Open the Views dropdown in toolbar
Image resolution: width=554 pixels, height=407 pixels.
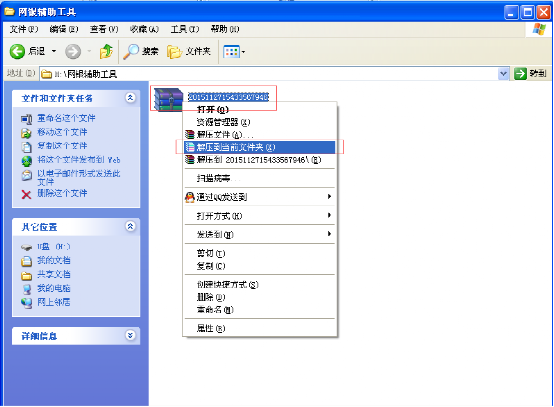click(x=234, y=52)
